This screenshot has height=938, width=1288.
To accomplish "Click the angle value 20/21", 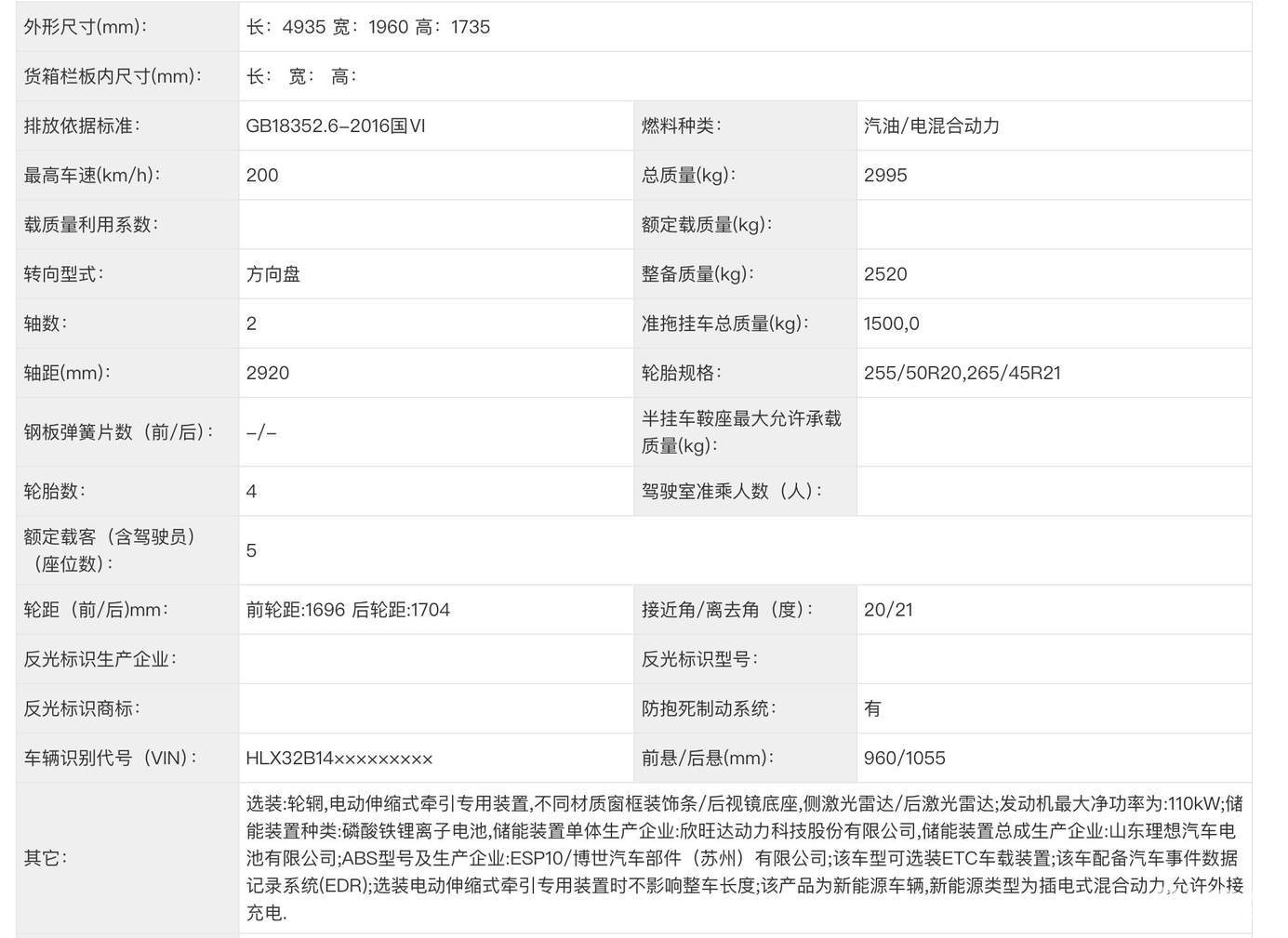I will pyautogui.click(x=888, y=610).
